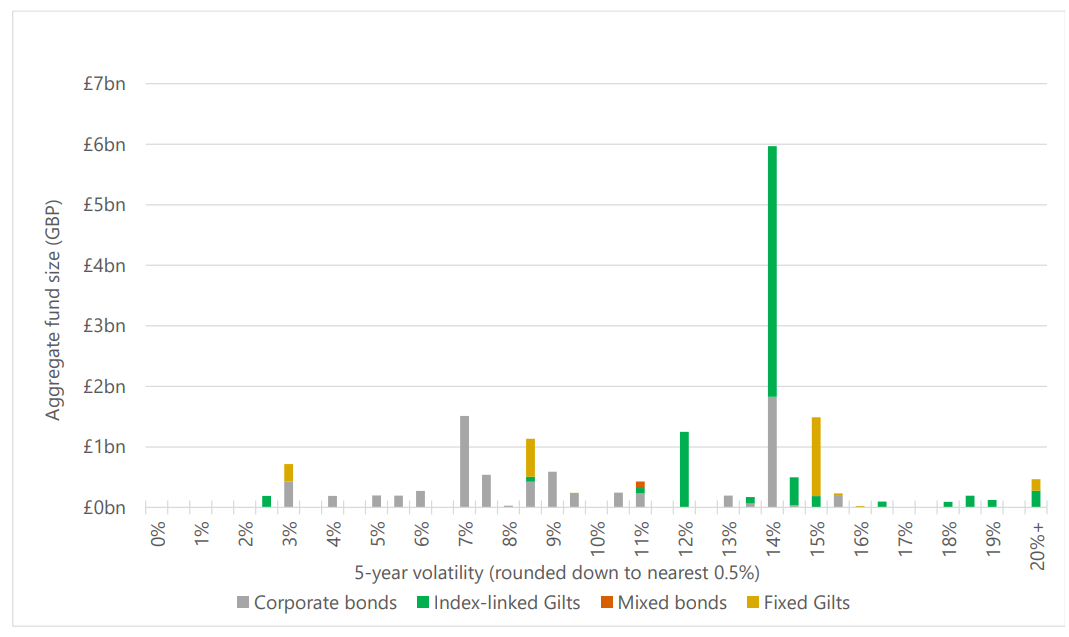Screen dimensions: 1069x637
Task: Select the Corporate bonds legend label
Action: [x=325, y=603]
